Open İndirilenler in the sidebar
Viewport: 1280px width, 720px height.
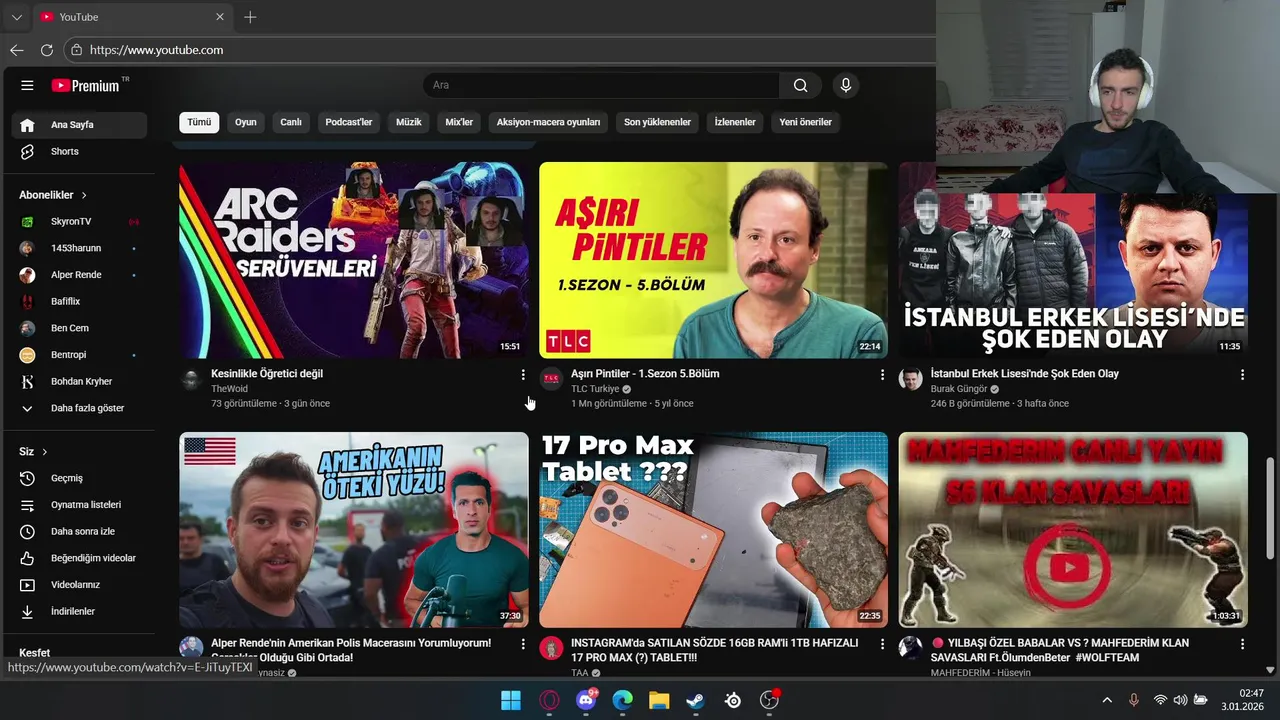pyautogui.click(x=79, y=612)
